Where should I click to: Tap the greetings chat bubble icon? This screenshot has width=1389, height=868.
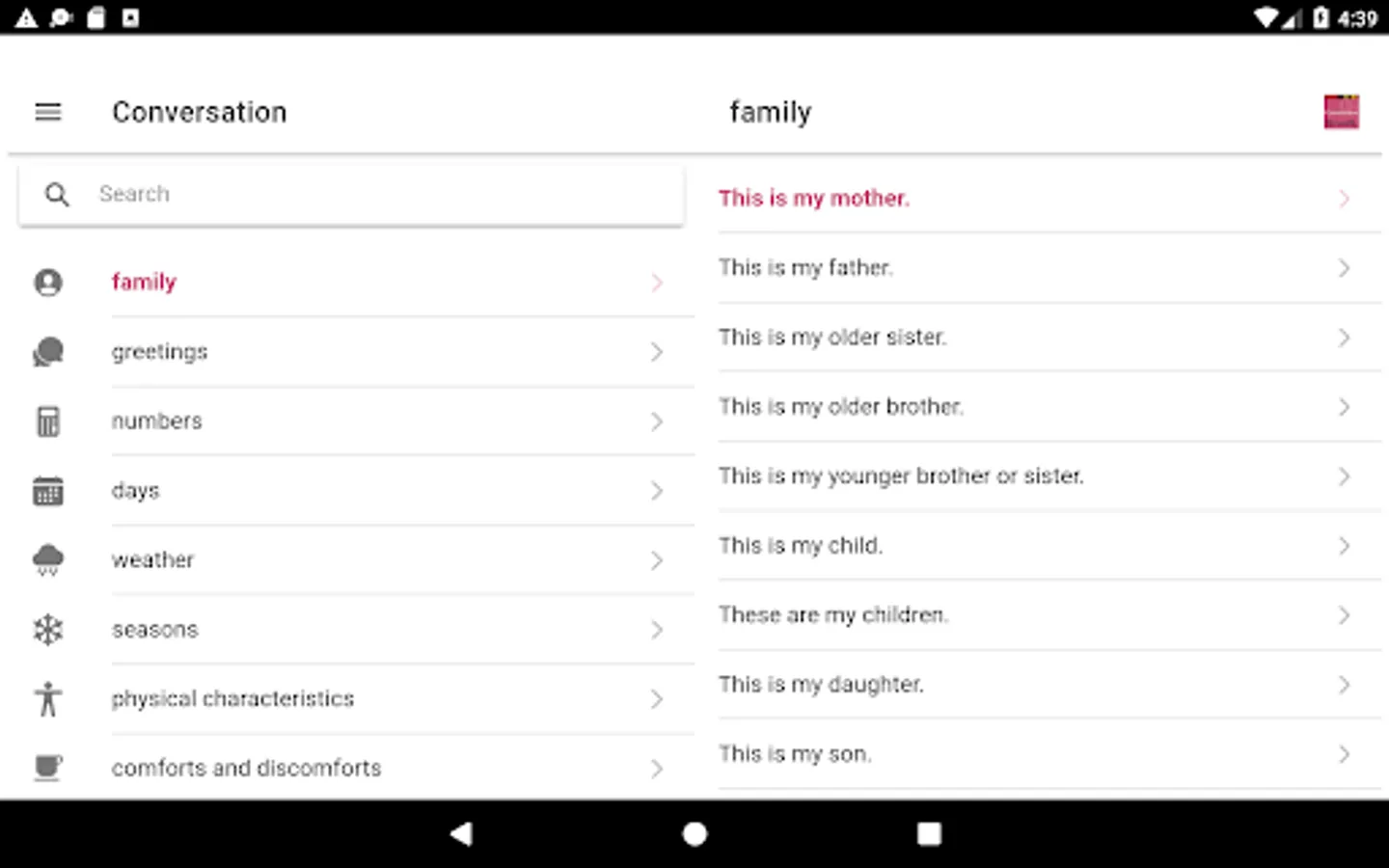[48, 352]
